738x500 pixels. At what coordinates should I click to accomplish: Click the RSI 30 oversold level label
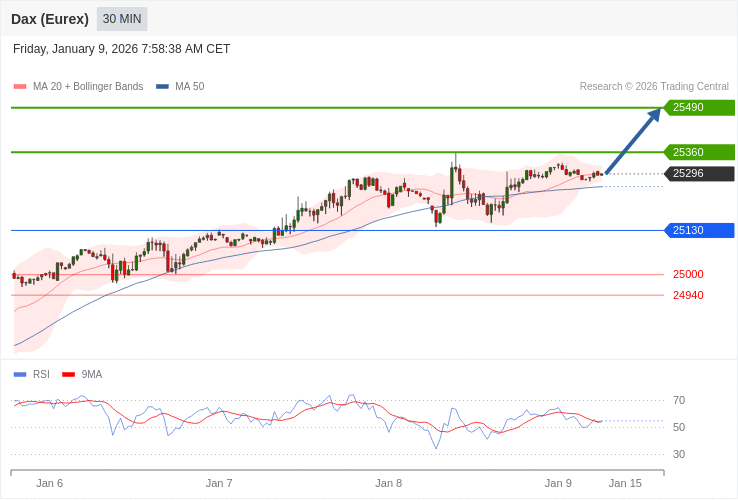coord(679,454)
